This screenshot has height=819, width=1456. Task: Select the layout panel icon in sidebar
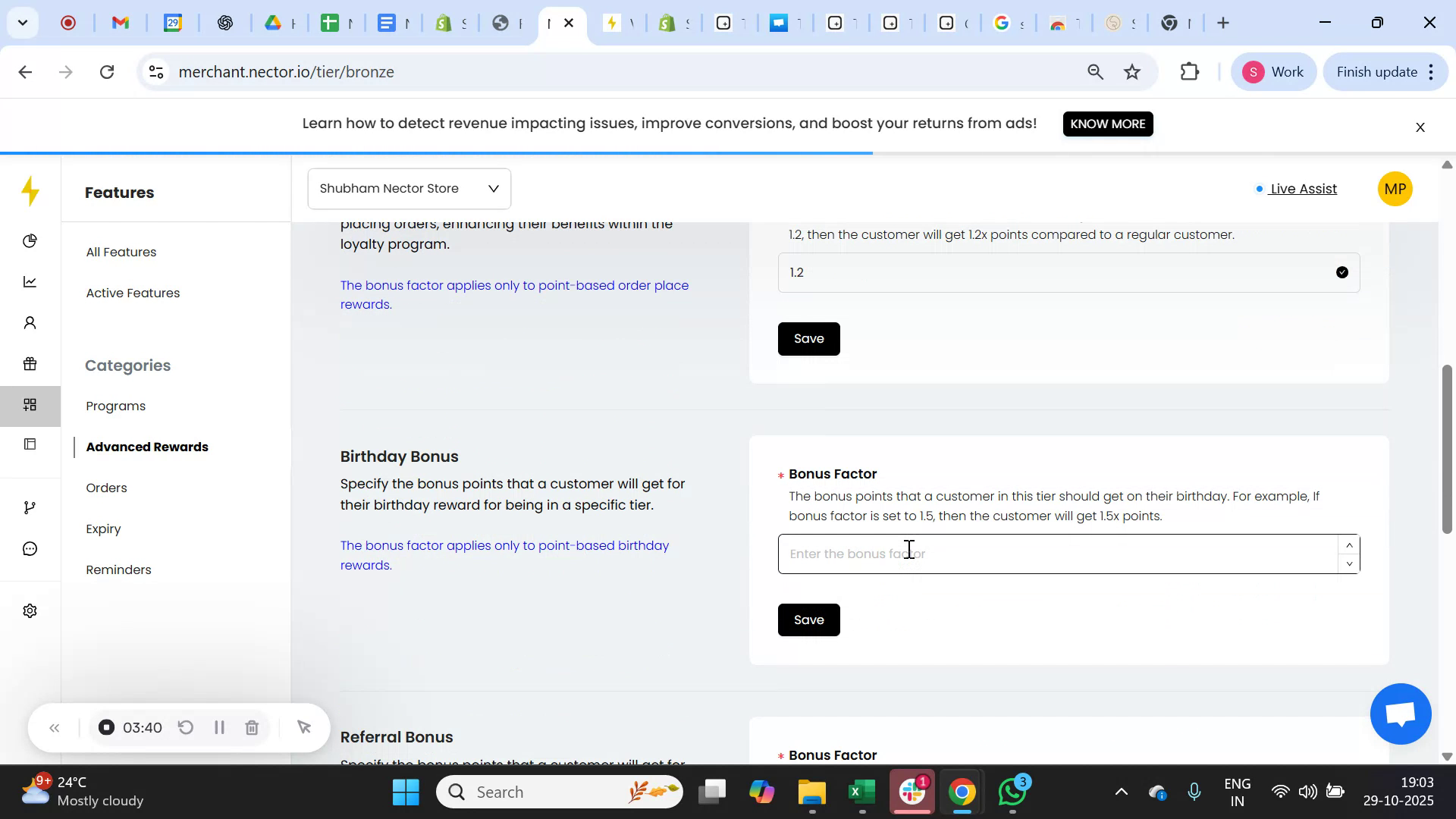pyautogui.click(x=30, y=444)
